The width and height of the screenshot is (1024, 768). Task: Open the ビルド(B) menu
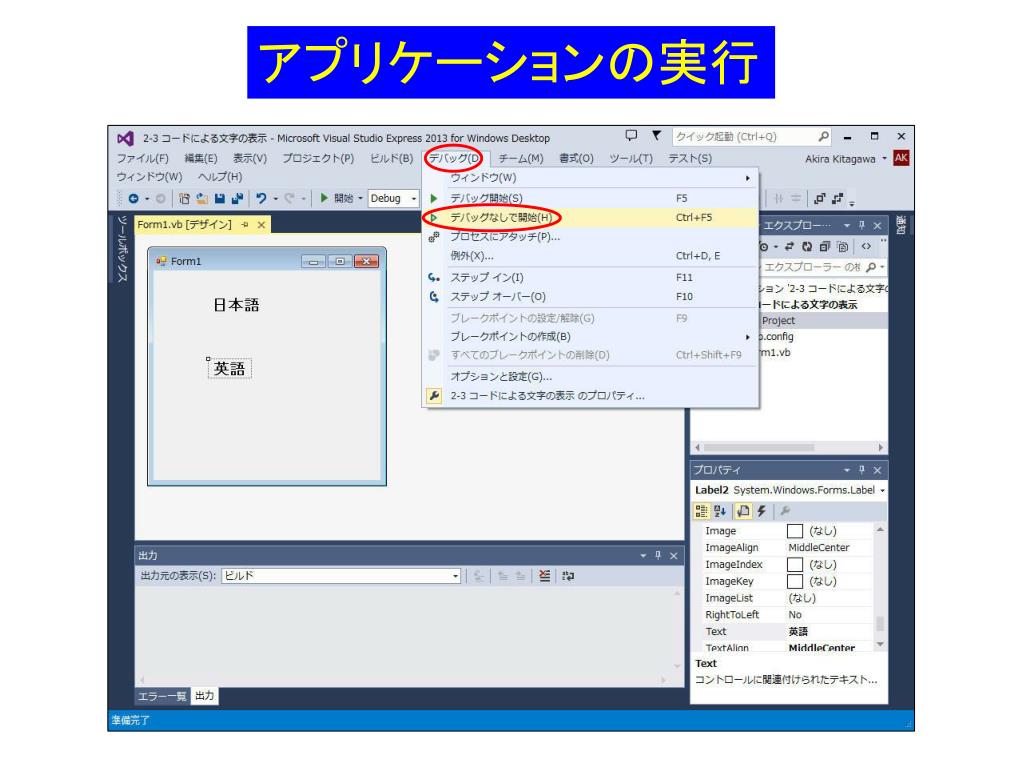pos(391,159)
